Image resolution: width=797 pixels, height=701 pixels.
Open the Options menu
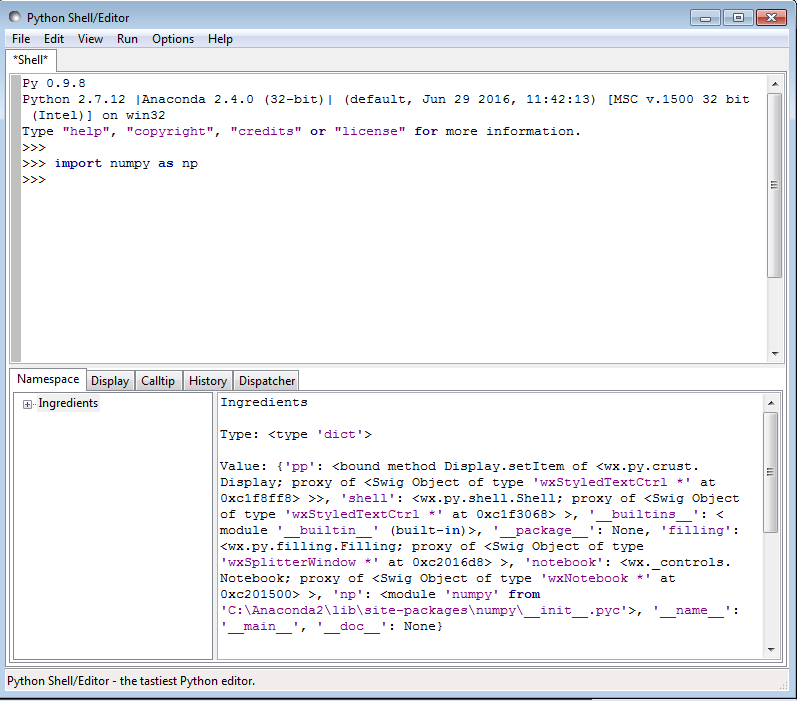click(173, 39)
